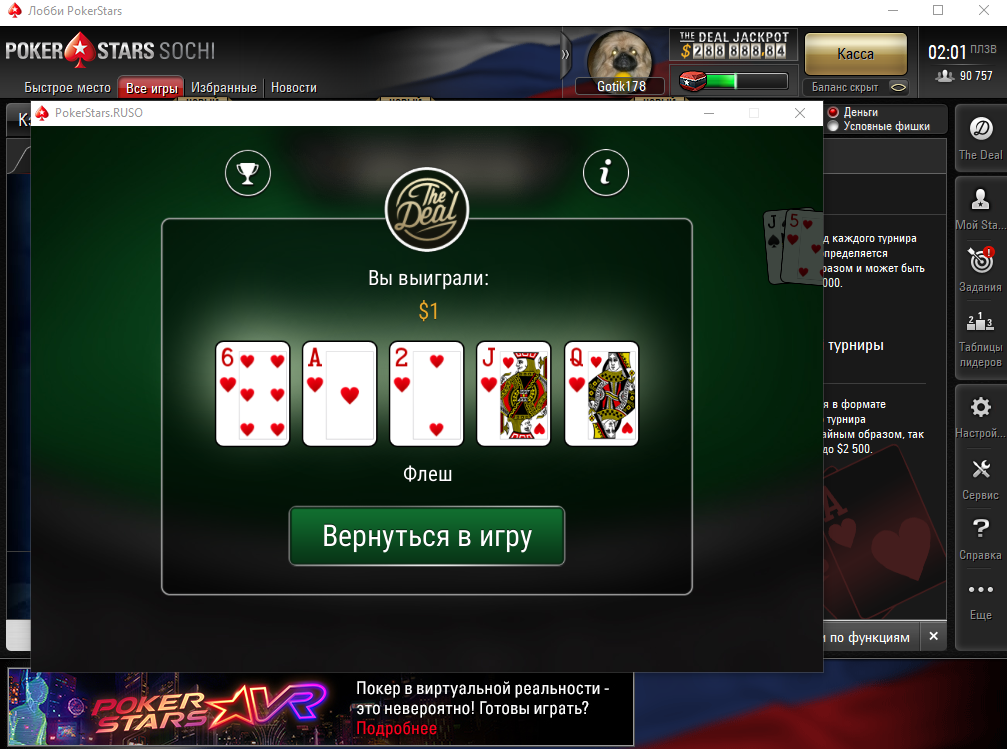Select the Деньги radio button
This screenshot has width=1007, height=749.
coord(834,112)
